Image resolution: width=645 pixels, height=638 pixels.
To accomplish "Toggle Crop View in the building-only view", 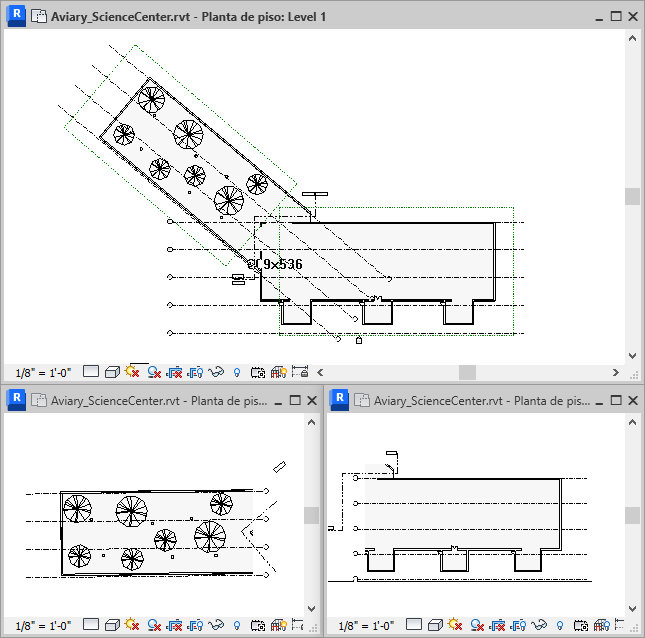I will point(498,626).
